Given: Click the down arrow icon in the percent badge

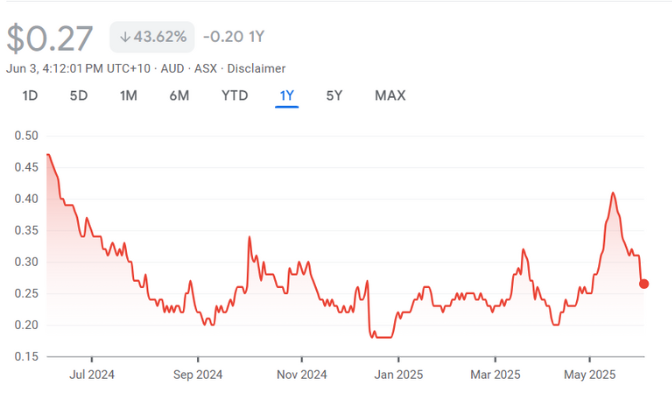Looking at the screenshot, I should (x=124, y=37).
